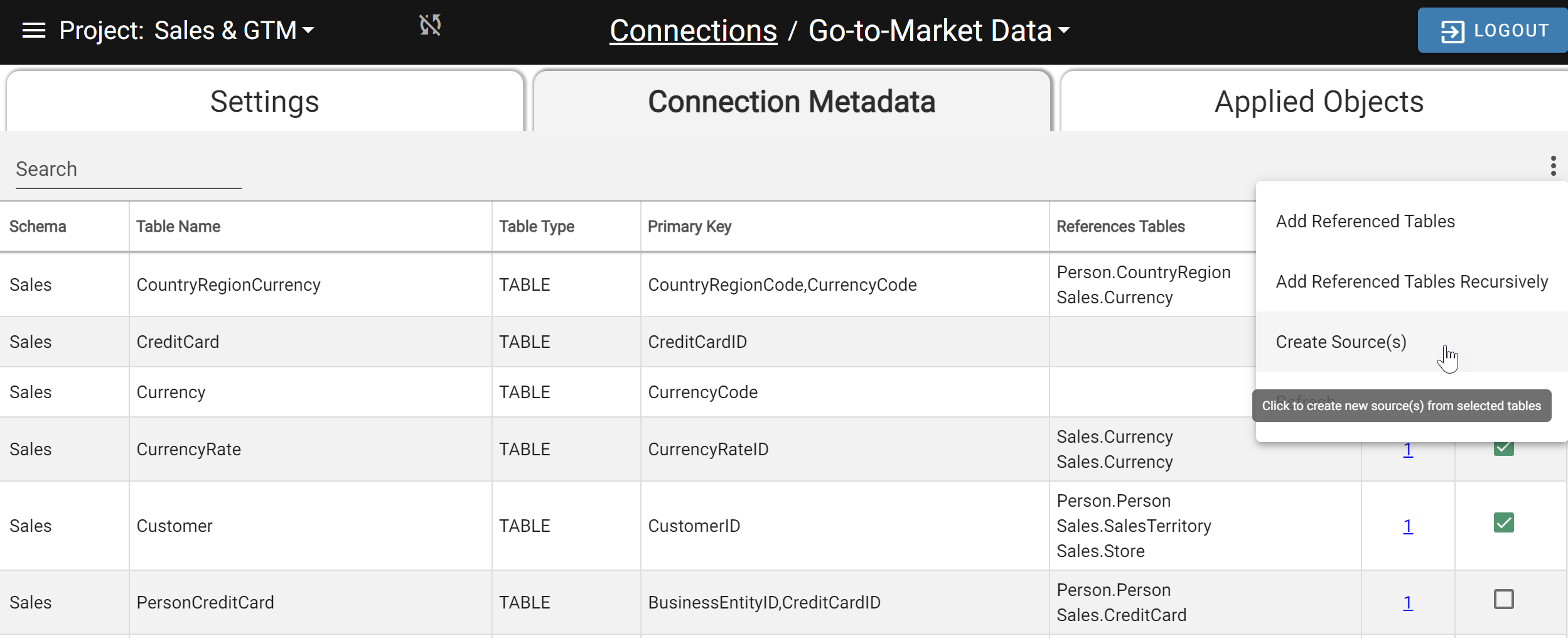Viewport: 1568px width, 638px height.
Task: Follow the Connections breadcrumb link
Action: point(693,30)
